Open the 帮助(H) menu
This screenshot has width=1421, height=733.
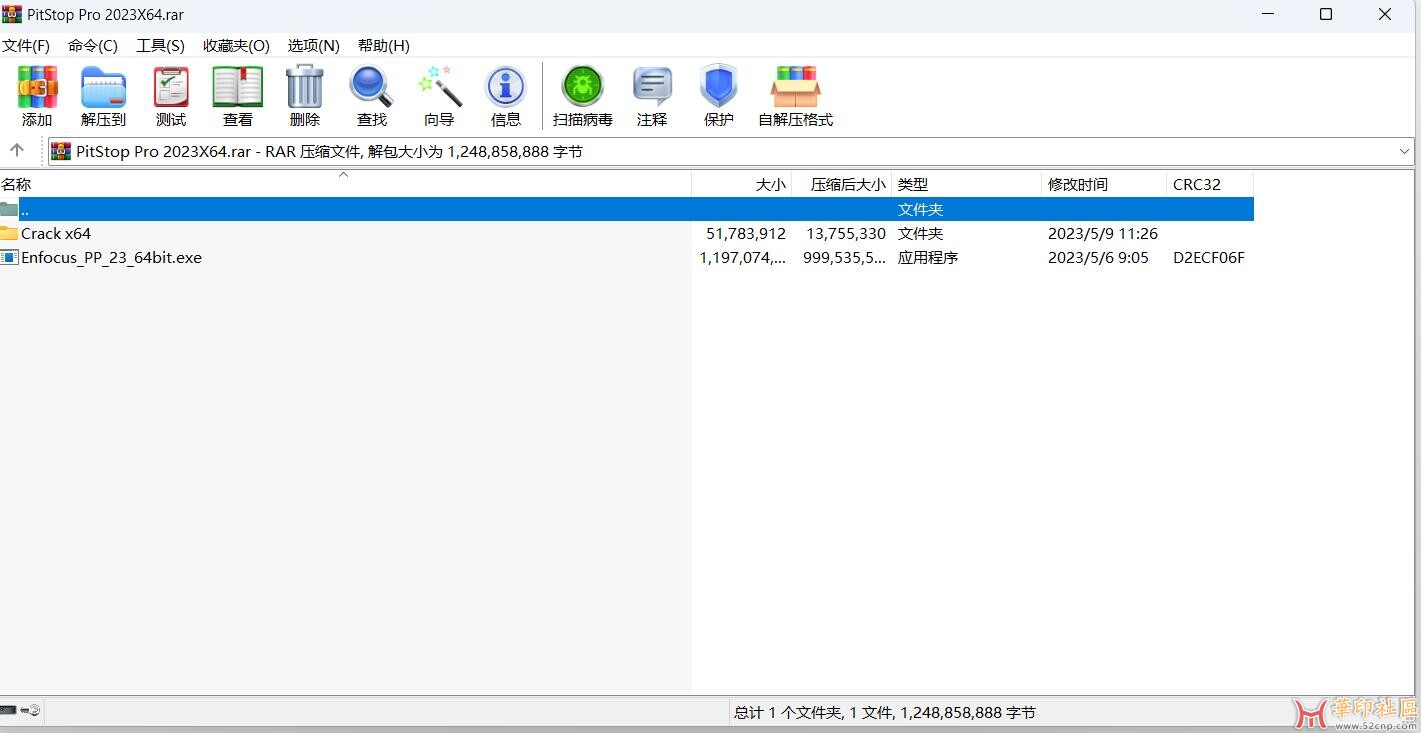click(x=384, y=46)
